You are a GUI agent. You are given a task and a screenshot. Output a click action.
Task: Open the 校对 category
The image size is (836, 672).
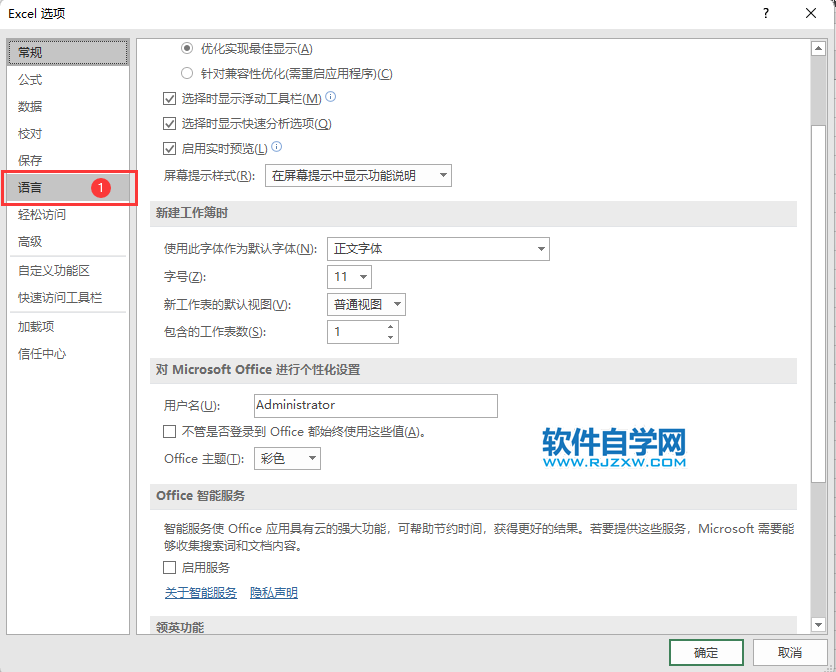[x=68, y=133]
